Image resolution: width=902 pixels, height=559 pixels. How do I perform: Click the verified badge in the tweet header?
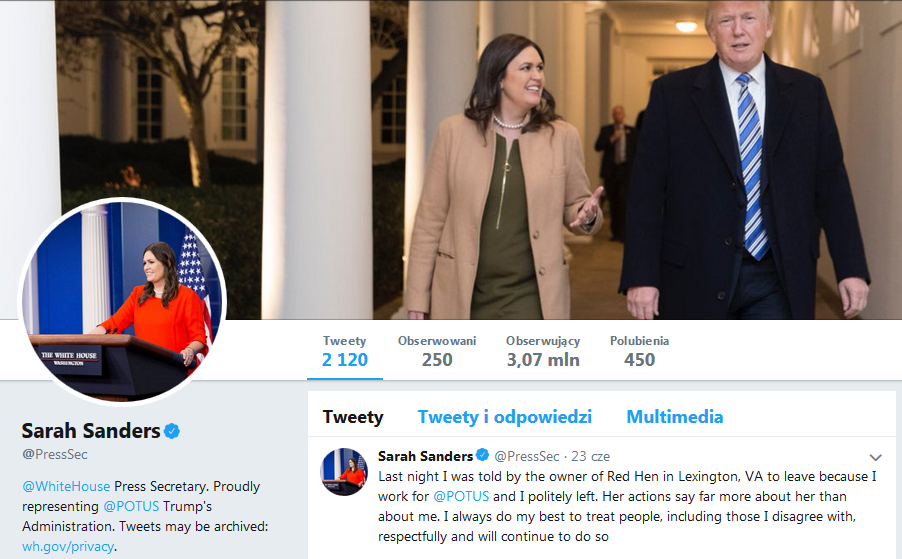point(482,456)
